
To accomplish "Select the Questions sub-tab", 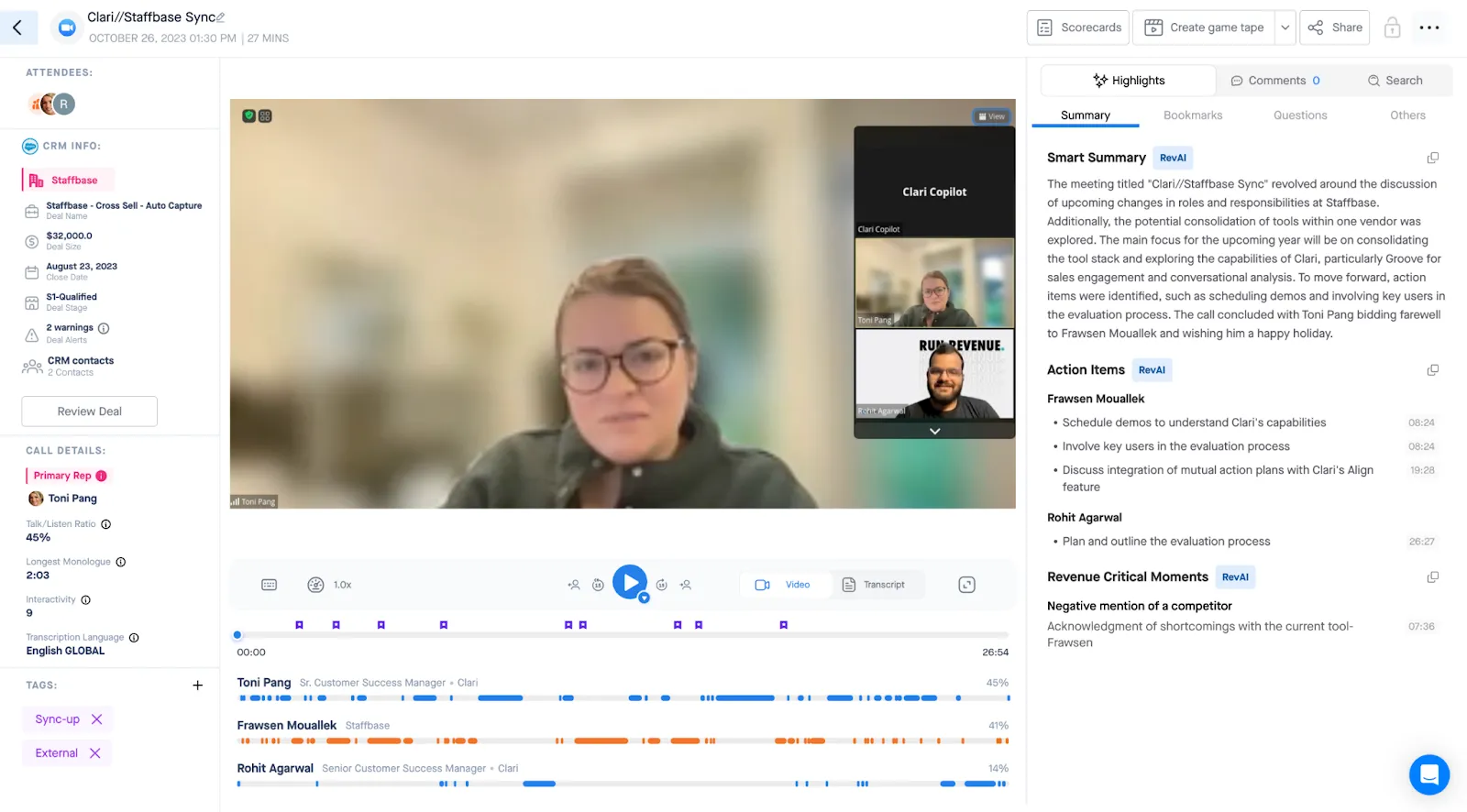I will pos(1300,115).
